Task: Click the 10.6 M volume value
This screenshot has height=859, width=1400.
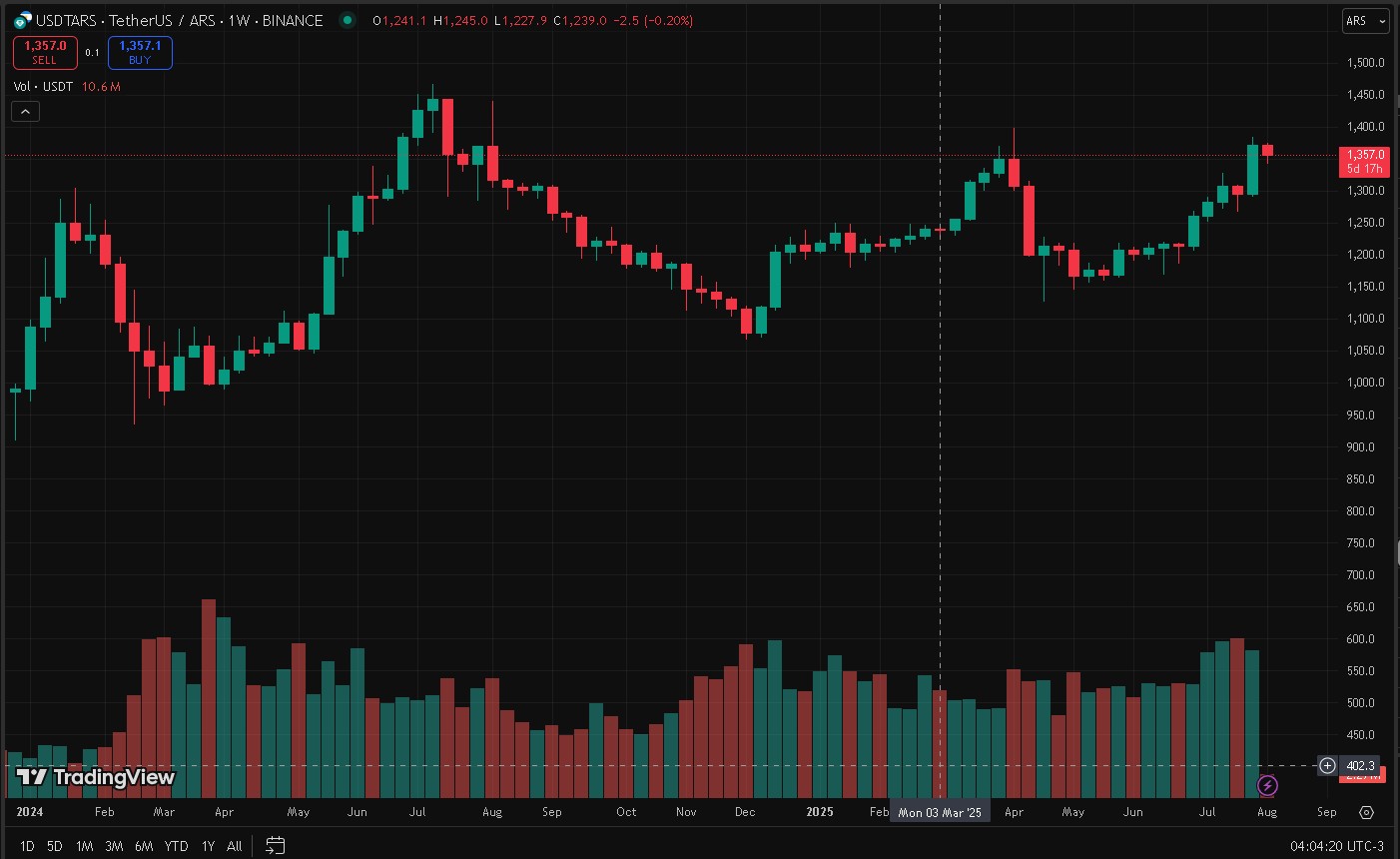Action: (x=101, y=87)
